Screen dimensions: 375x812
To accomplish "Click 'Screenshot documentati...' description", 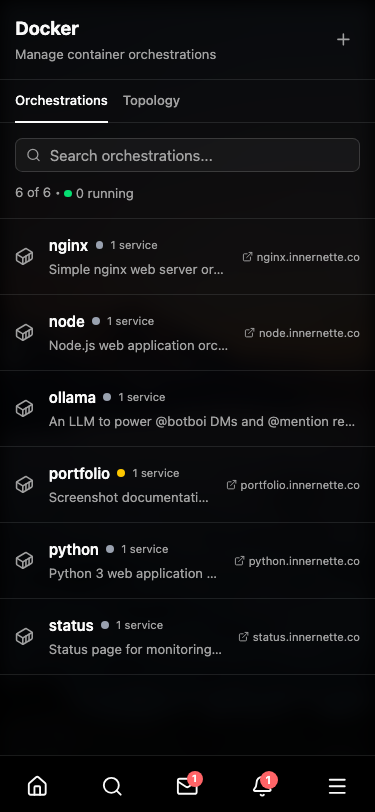I will (x=129, y=498).
